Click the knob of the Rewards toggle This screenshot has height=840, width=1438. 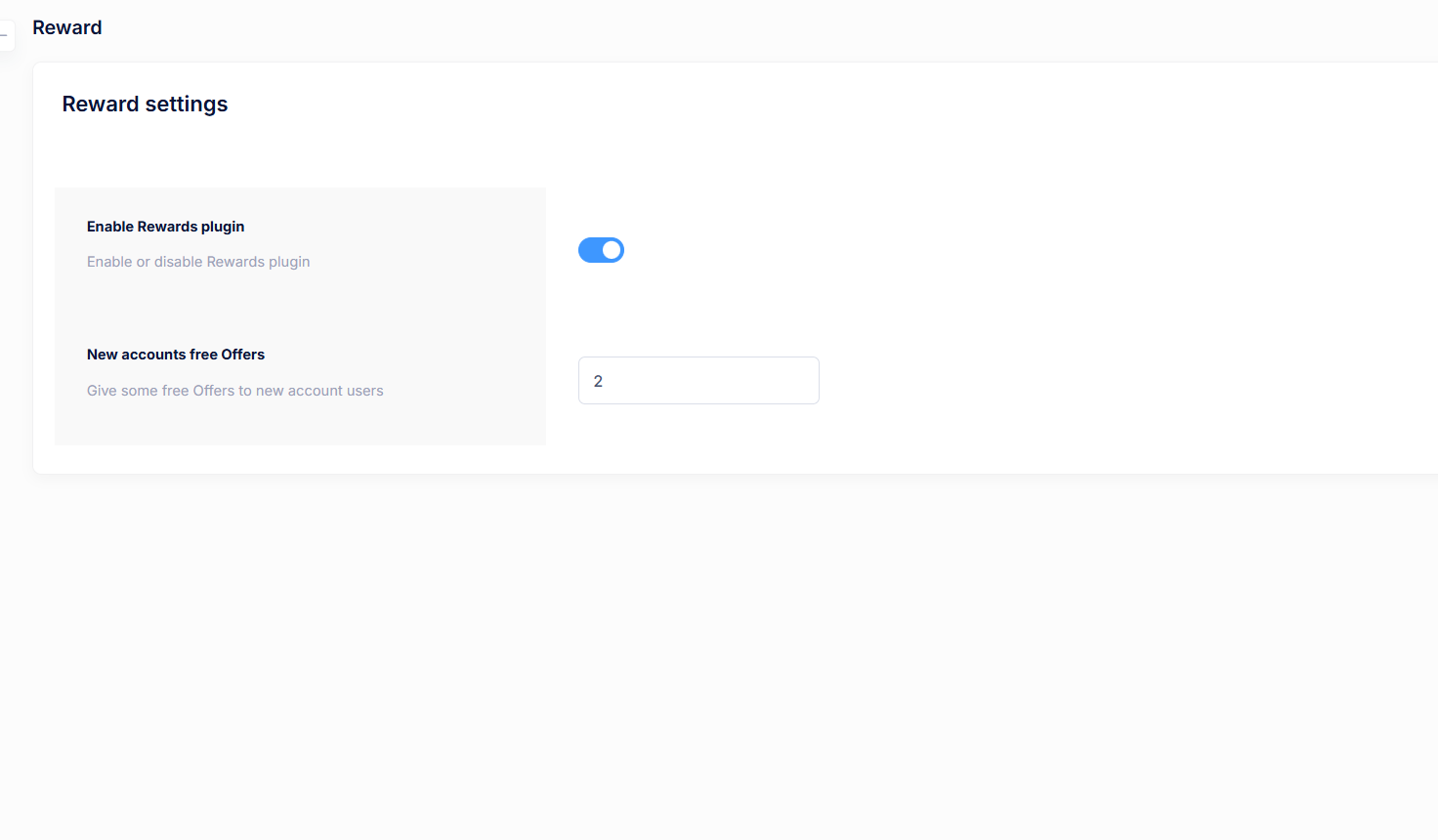tap(611, 250)
